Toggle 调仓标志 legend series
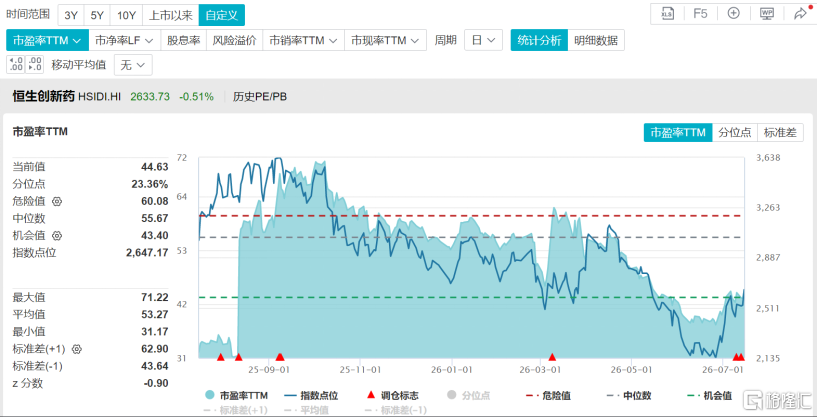 [x=392, y=396]
